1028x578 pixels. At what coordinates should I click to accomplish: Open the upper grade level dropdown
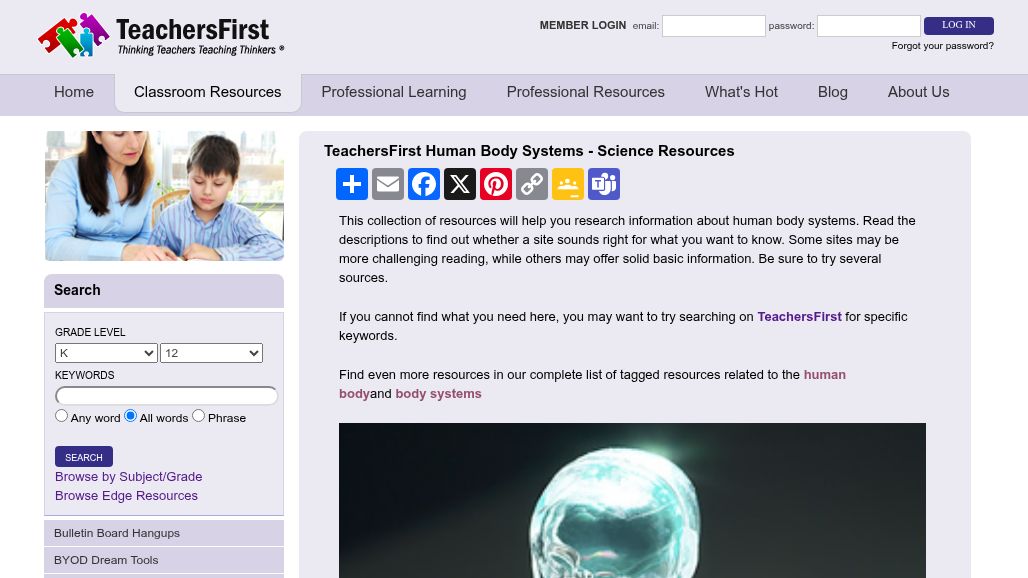[x=211, y=353]
